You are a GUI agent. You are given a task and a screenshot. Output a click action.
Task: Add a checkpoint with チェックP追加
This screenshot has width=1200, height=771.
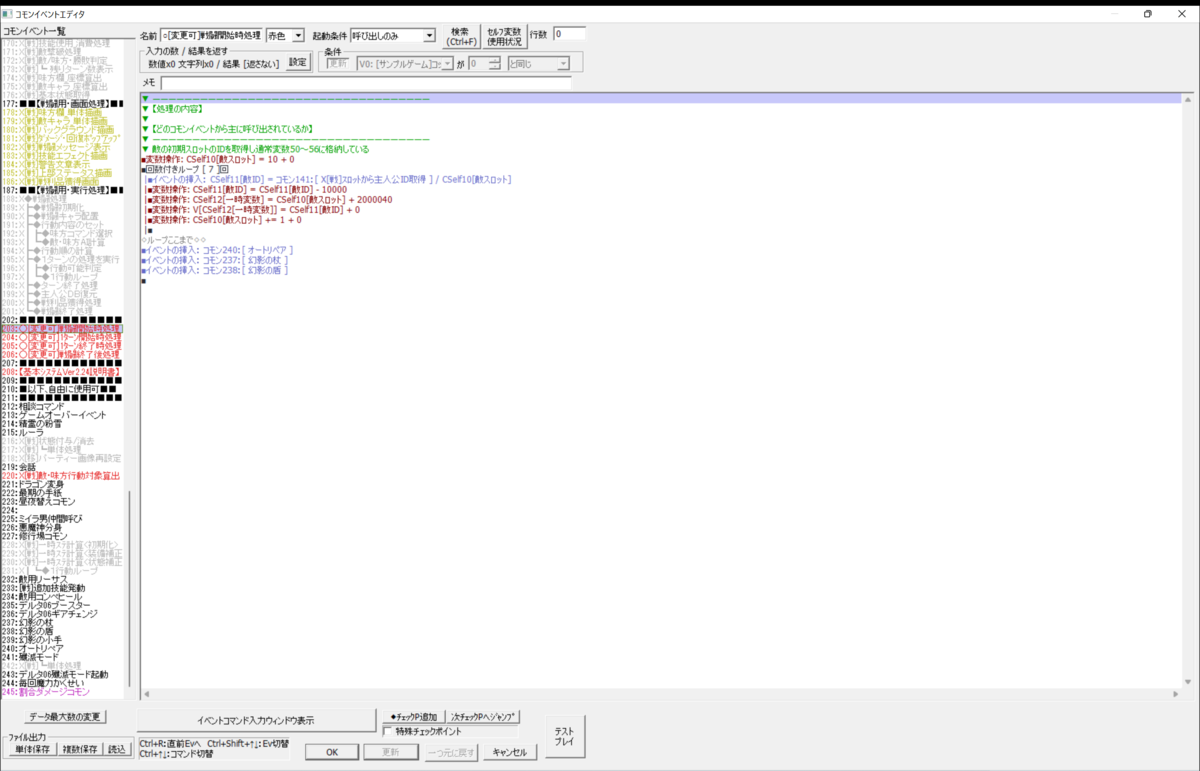[x=412, y=716]
